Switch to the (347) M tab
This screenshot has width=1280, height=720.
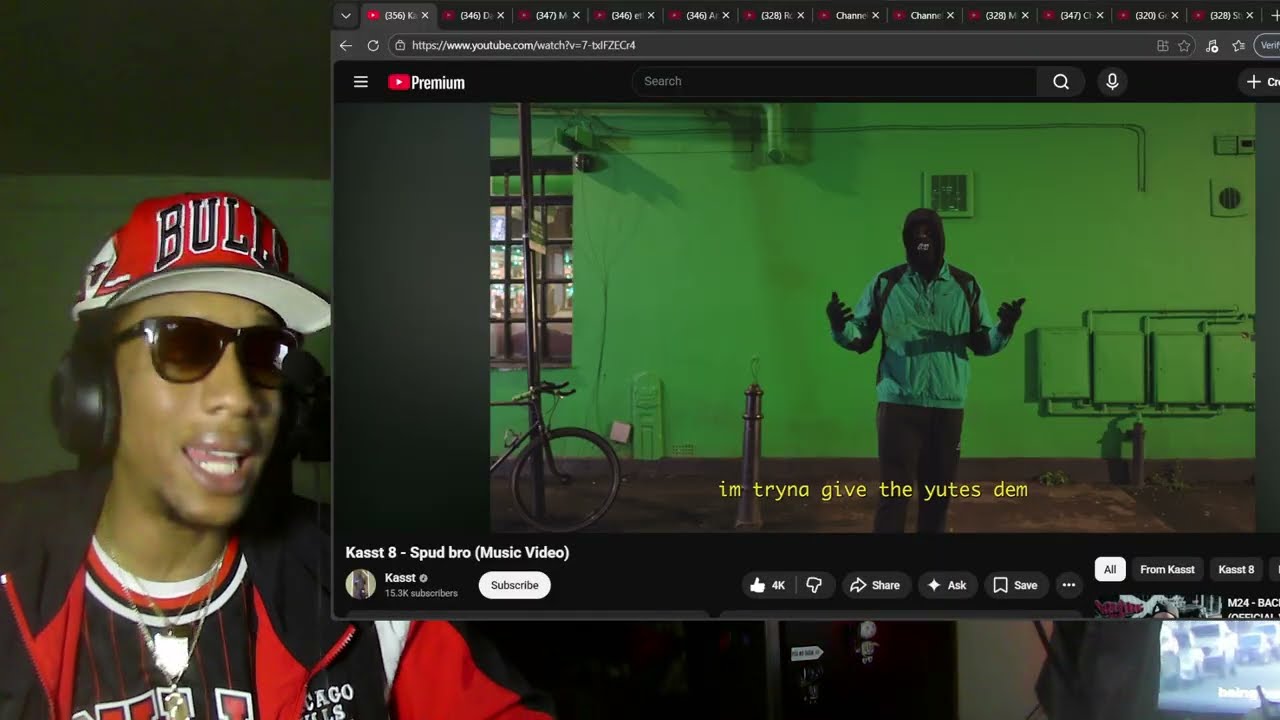coord(548,15)
